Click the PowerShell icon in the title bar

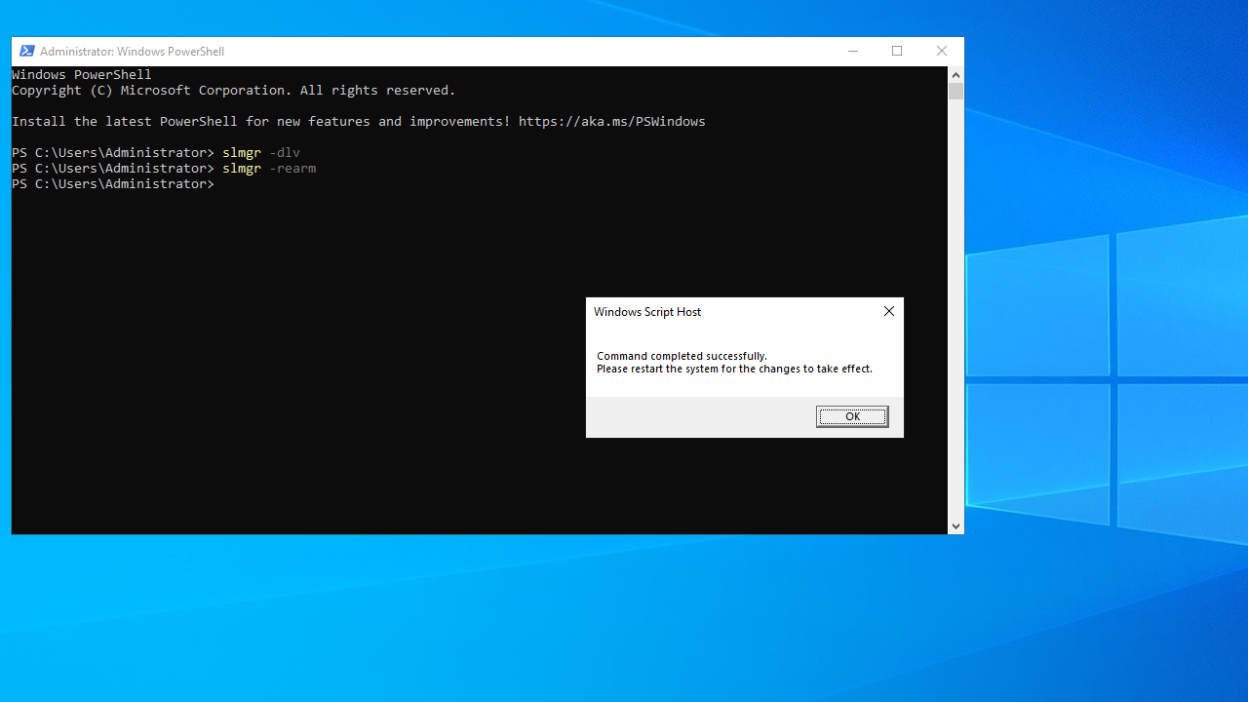(26, 51)
